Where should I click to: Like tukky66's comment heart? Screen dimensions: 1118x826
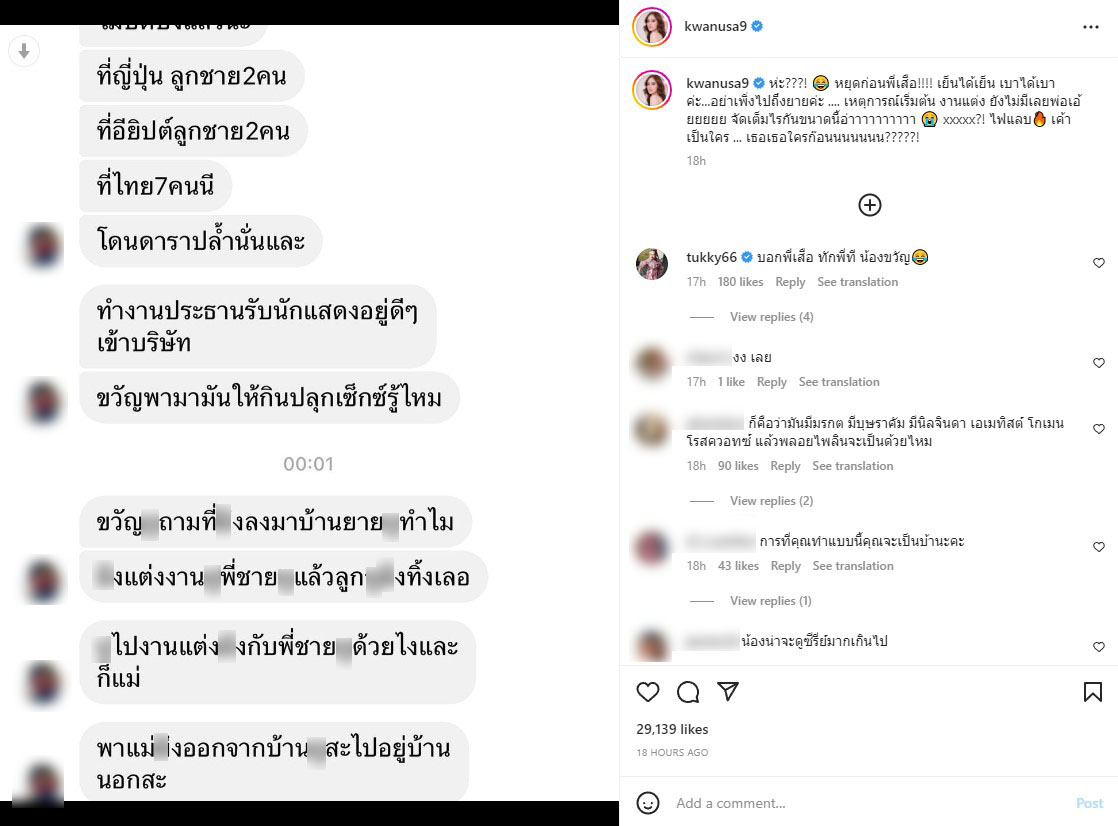1099,262
